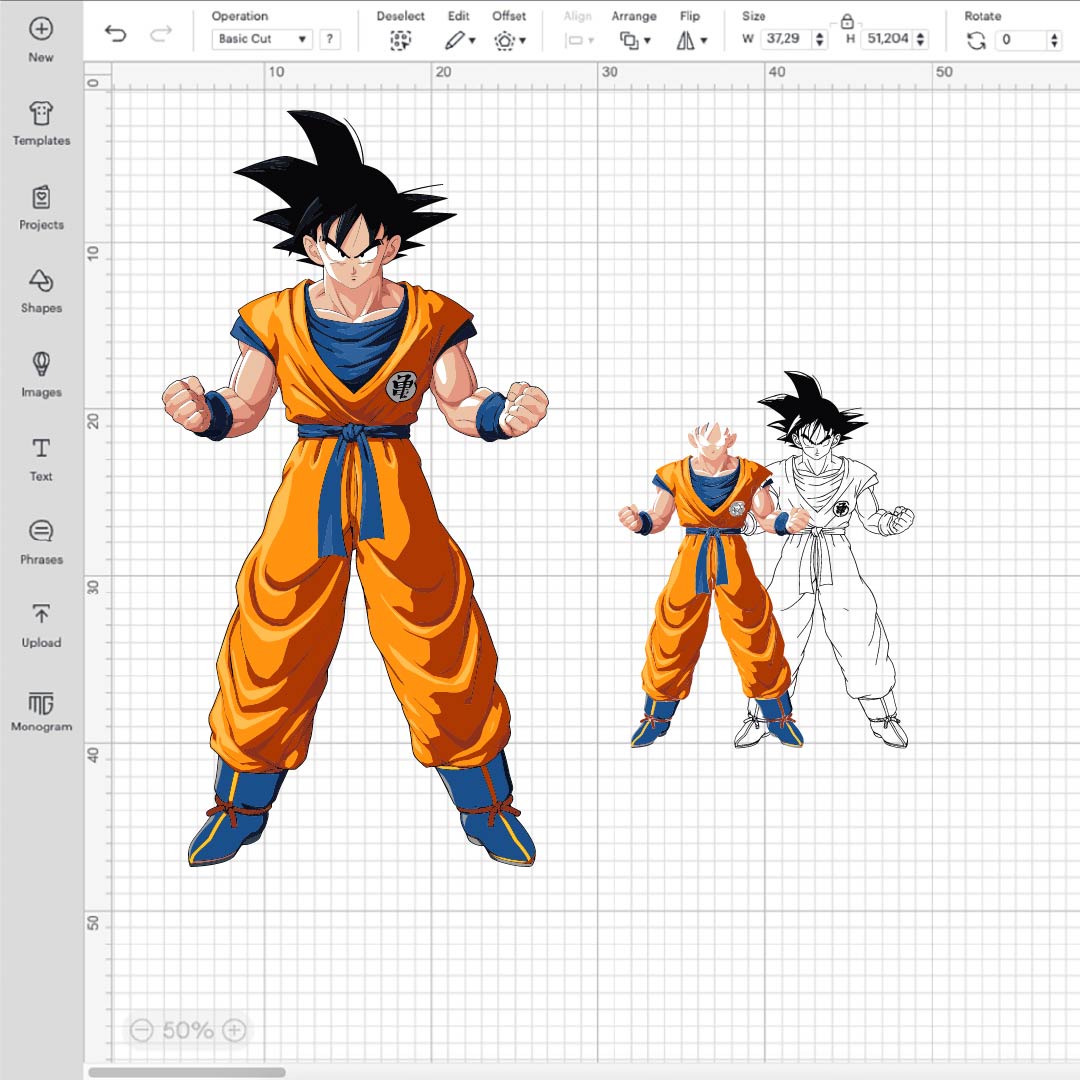
Task: Add Text to the canvas
Action: [x=41, y=459]
